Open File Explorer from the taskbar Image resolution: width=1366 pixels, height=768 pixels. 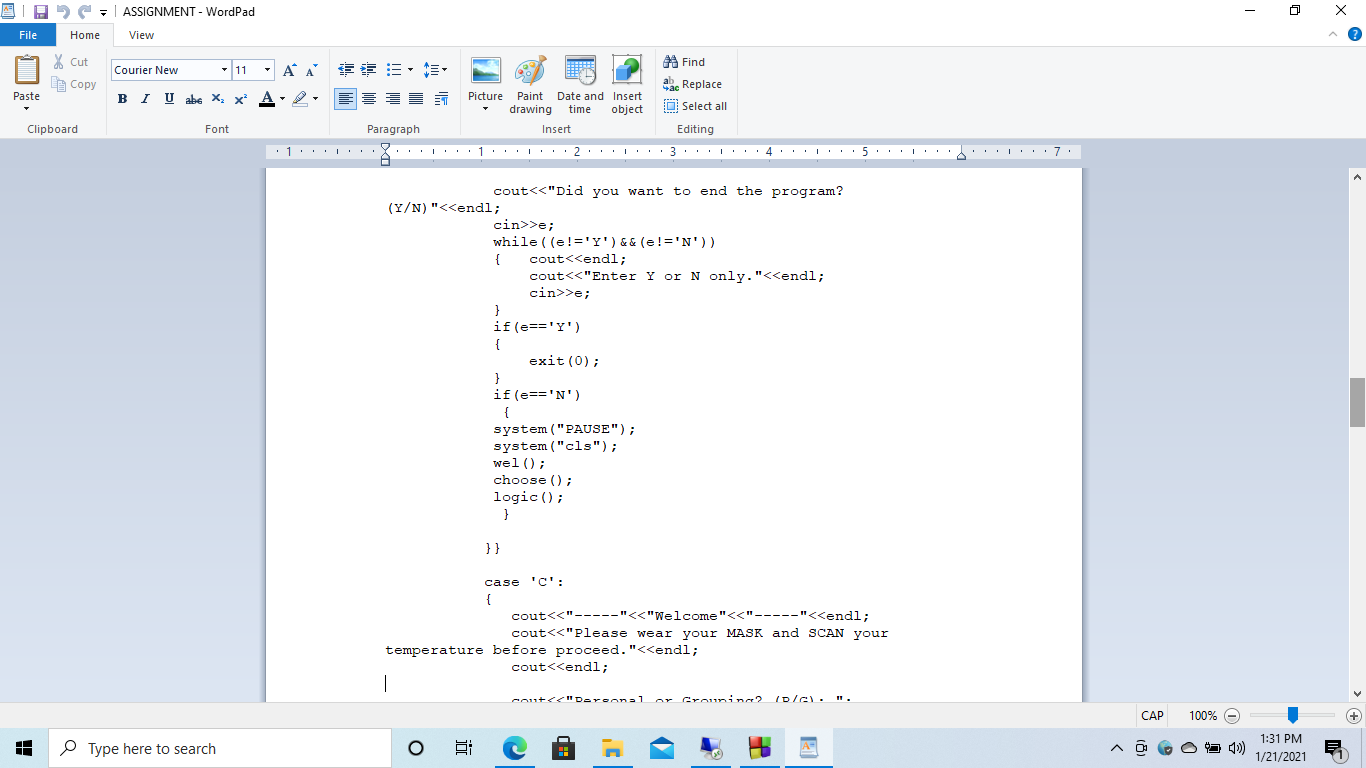(x=612, y=748)
